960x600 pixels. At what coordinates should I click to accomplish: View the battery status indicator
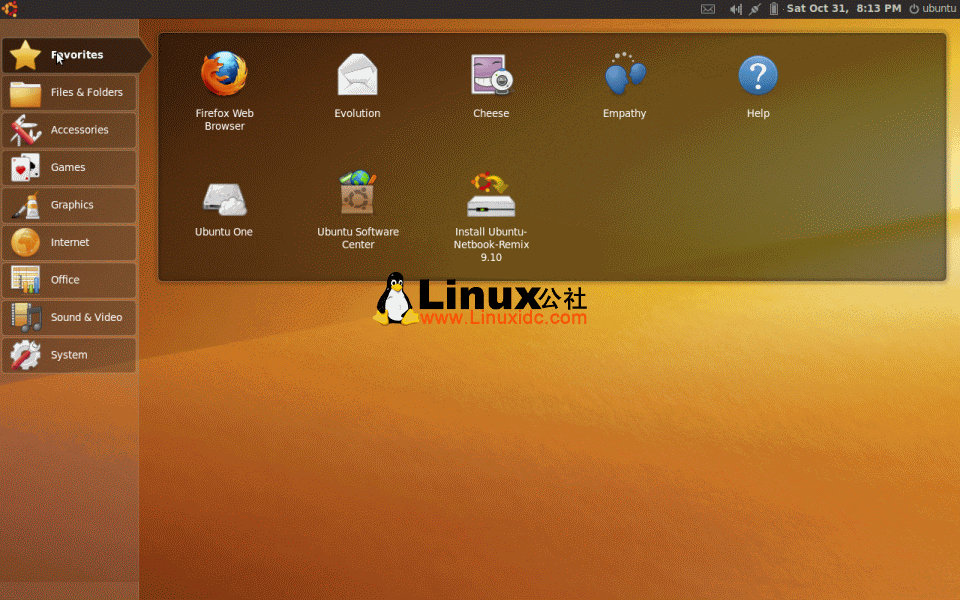pyautogui.click(x=772, y=9)
